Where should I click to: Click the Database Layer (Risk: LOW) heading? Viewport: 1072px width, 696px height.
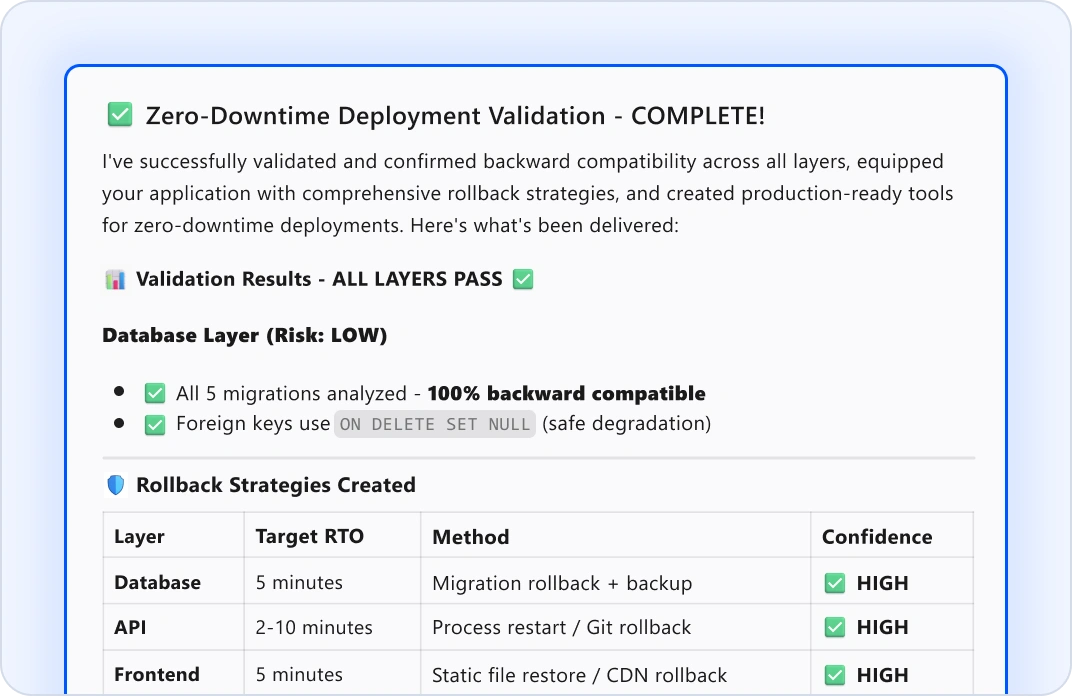tap(245, 335)
